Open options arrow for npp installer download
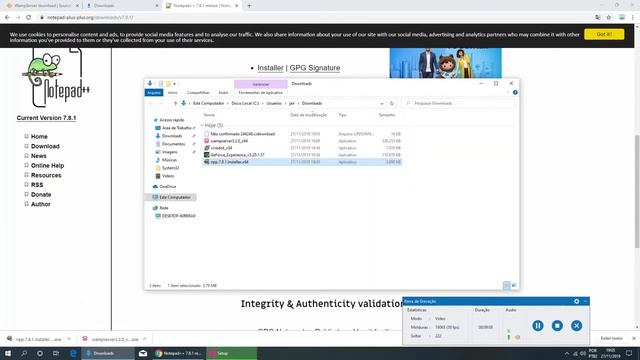 pyautogui.click(x=69, y=339)
